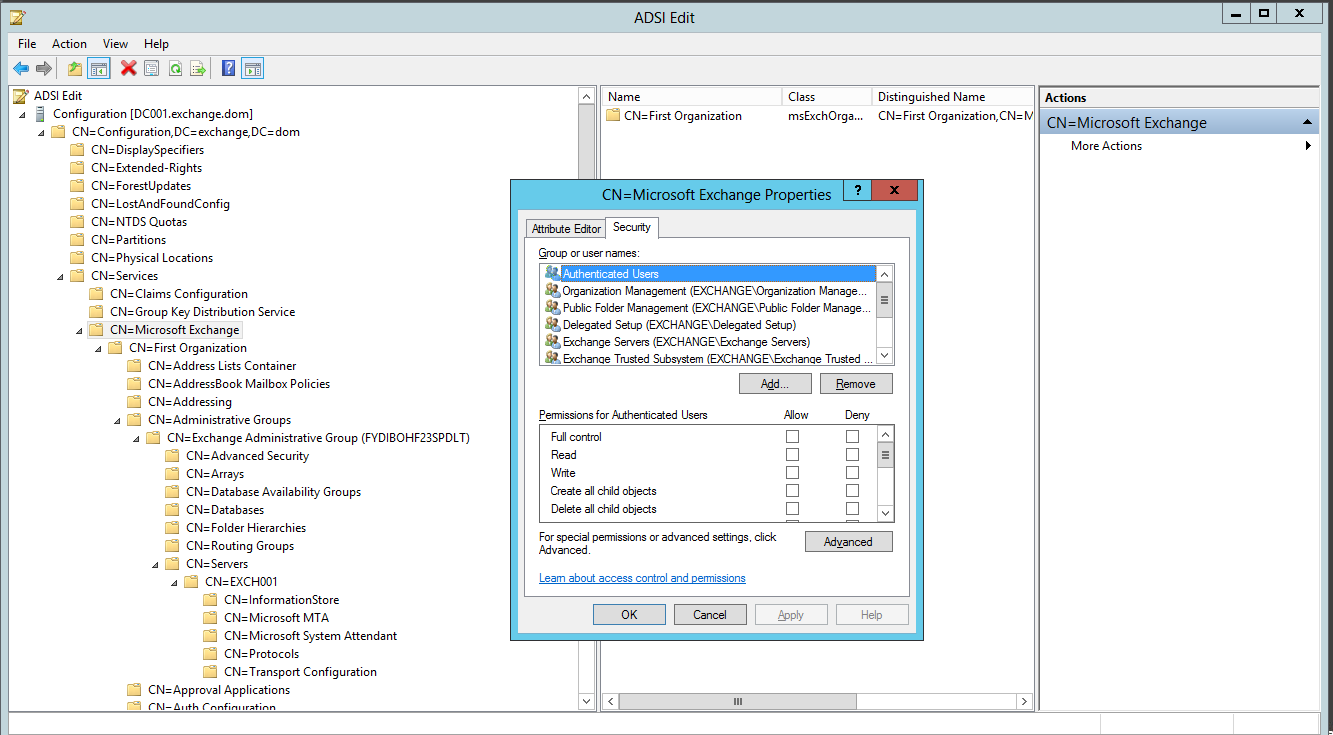Toggle Show/Hide Action Pane toolbar icon
This screenshot has width=1333, height=735.
tap(253, 69)
